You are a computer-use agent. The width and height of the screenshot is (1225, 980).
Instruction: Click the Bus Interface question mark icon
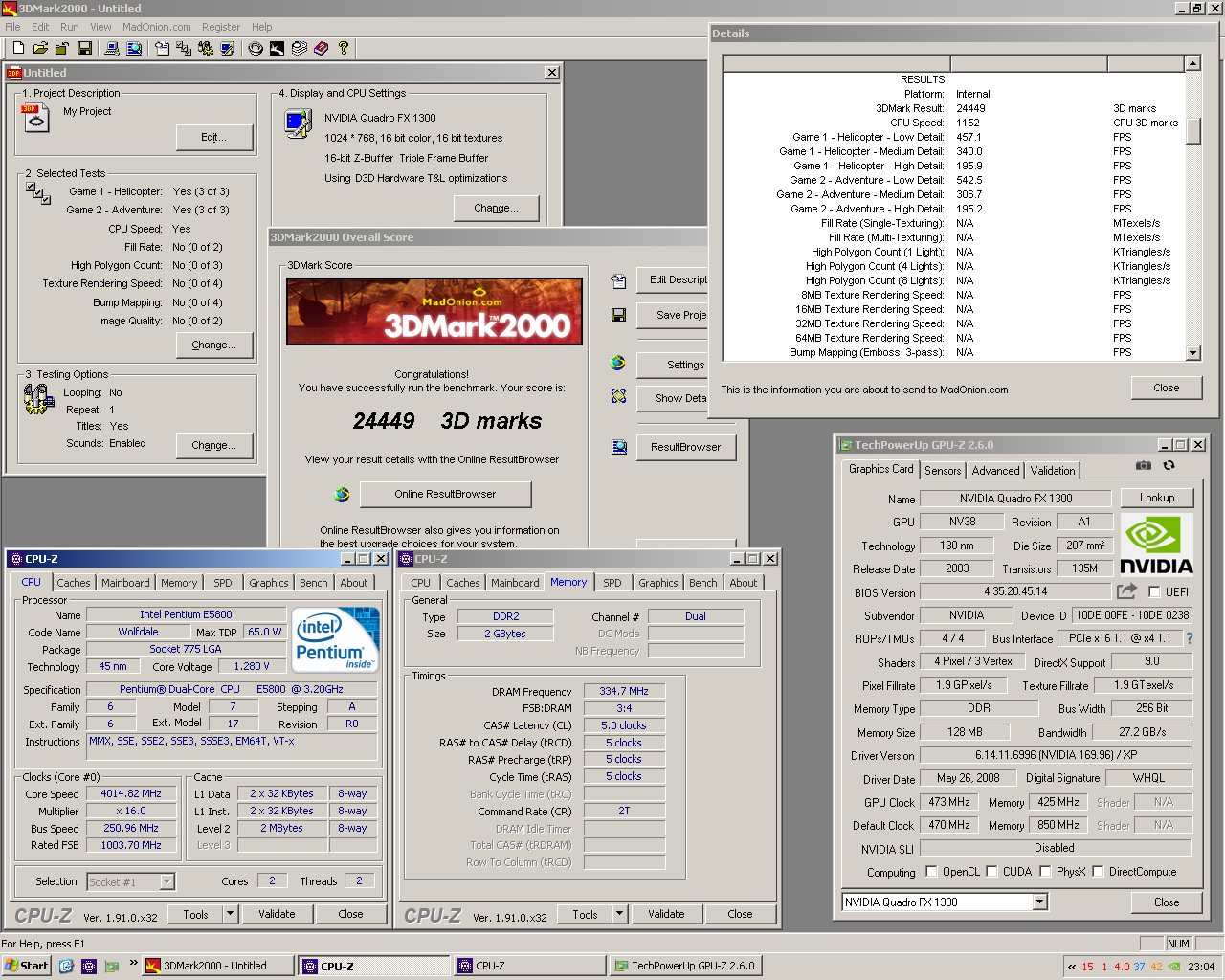tap(1190, 638)
